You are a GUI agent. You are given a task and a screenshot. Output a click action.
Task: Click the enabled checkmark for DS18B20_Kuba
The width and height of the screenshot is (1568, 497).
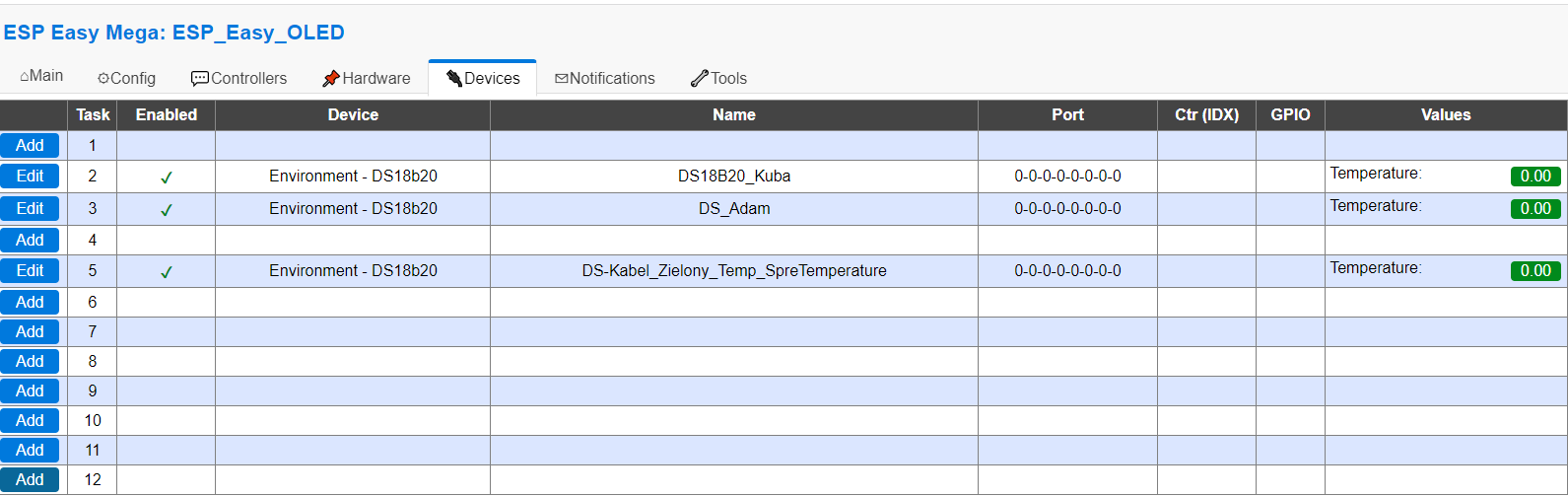(167, 177)
